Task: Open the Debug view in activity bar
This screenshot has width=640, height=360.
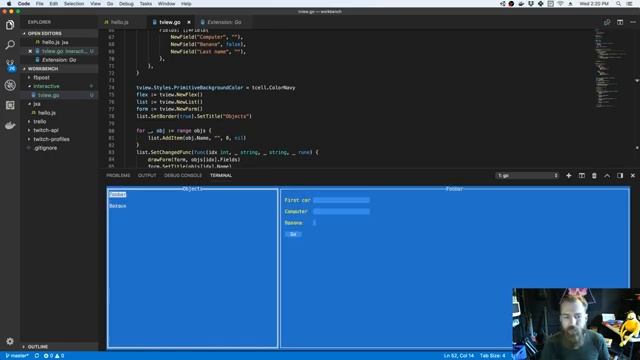Action: pos(10,85)
